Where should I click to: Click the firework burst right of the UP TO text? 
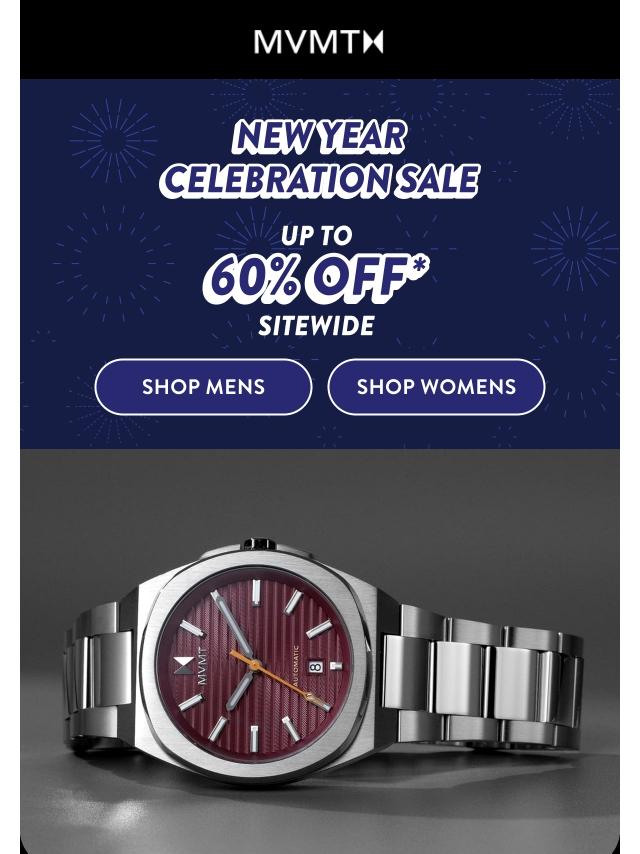[575, 249]
